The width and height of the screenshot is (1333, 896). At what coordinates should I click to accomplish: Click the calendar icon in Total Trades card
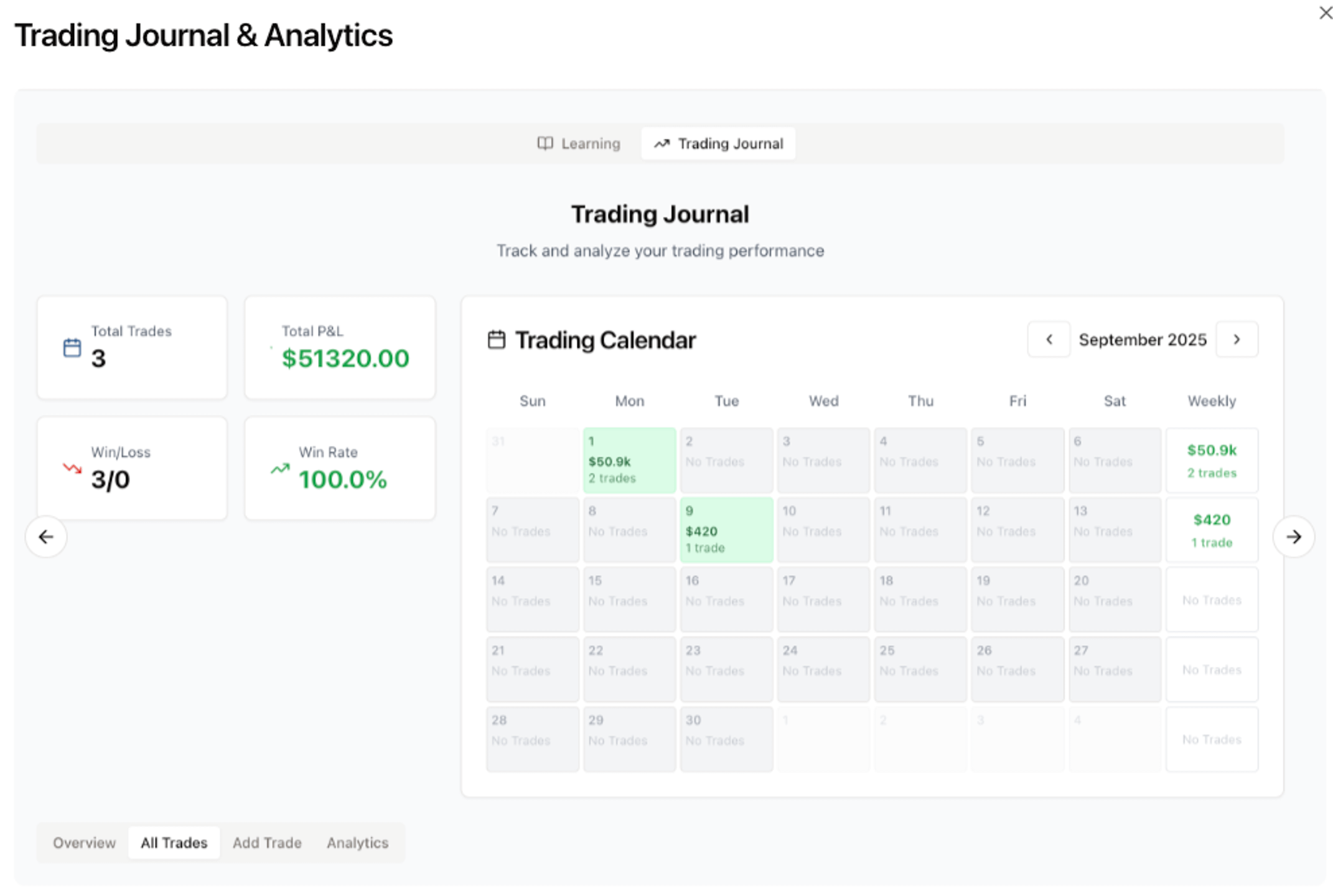click(x=72, y=348)
